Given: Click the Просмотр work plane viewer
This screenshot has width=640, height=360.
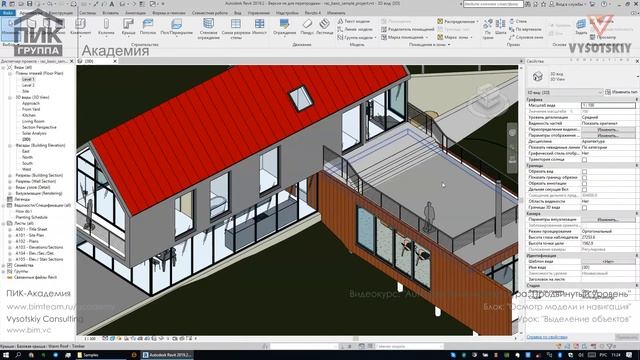Looking at the screenshot, I should [x=603, y=37].
